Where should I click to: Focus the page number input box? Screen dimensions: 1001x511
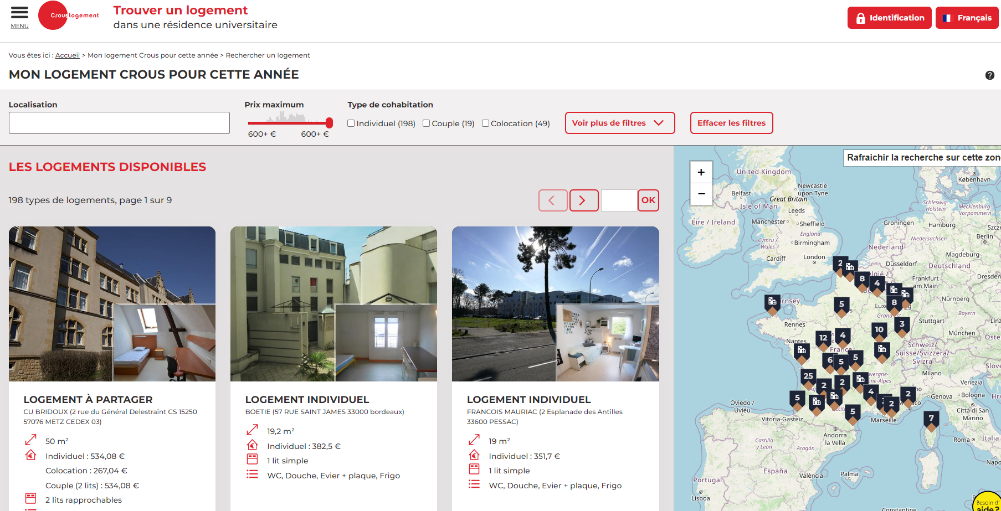pyautogui.click(x=619, y=201)
